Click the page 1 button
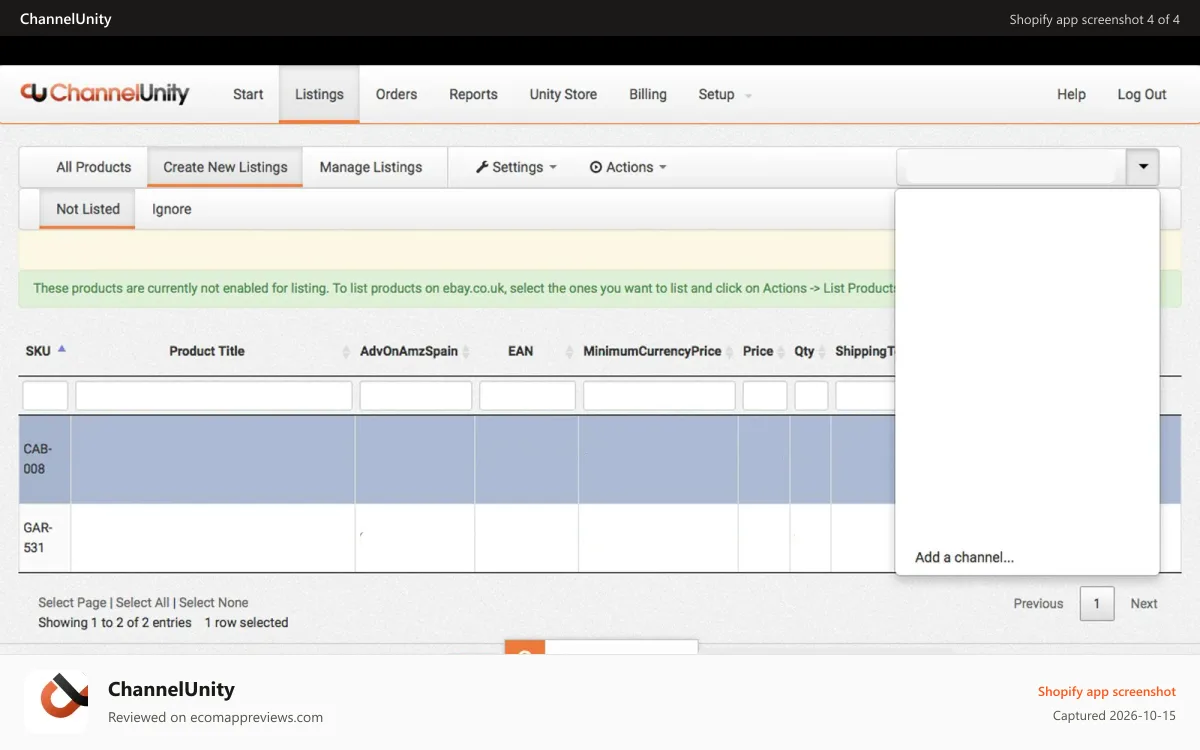The height and width of the screenshot is (750, 1200). coord(1097,603)
